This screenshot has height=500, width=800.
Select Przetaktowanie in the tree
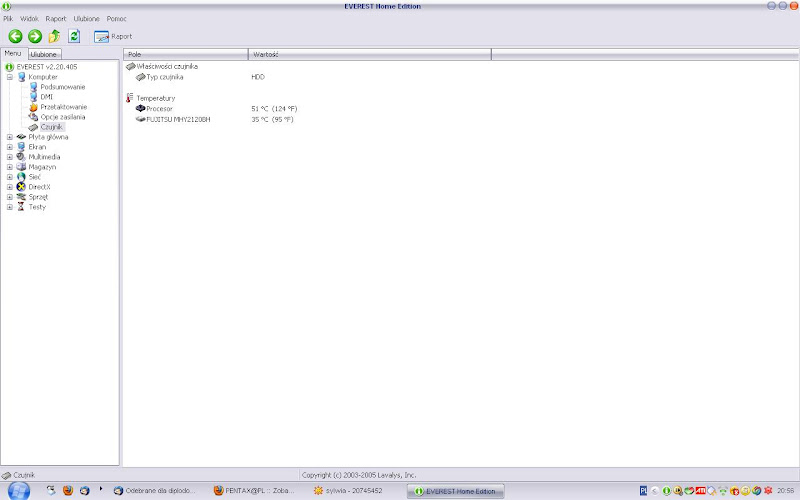point(64,107)
